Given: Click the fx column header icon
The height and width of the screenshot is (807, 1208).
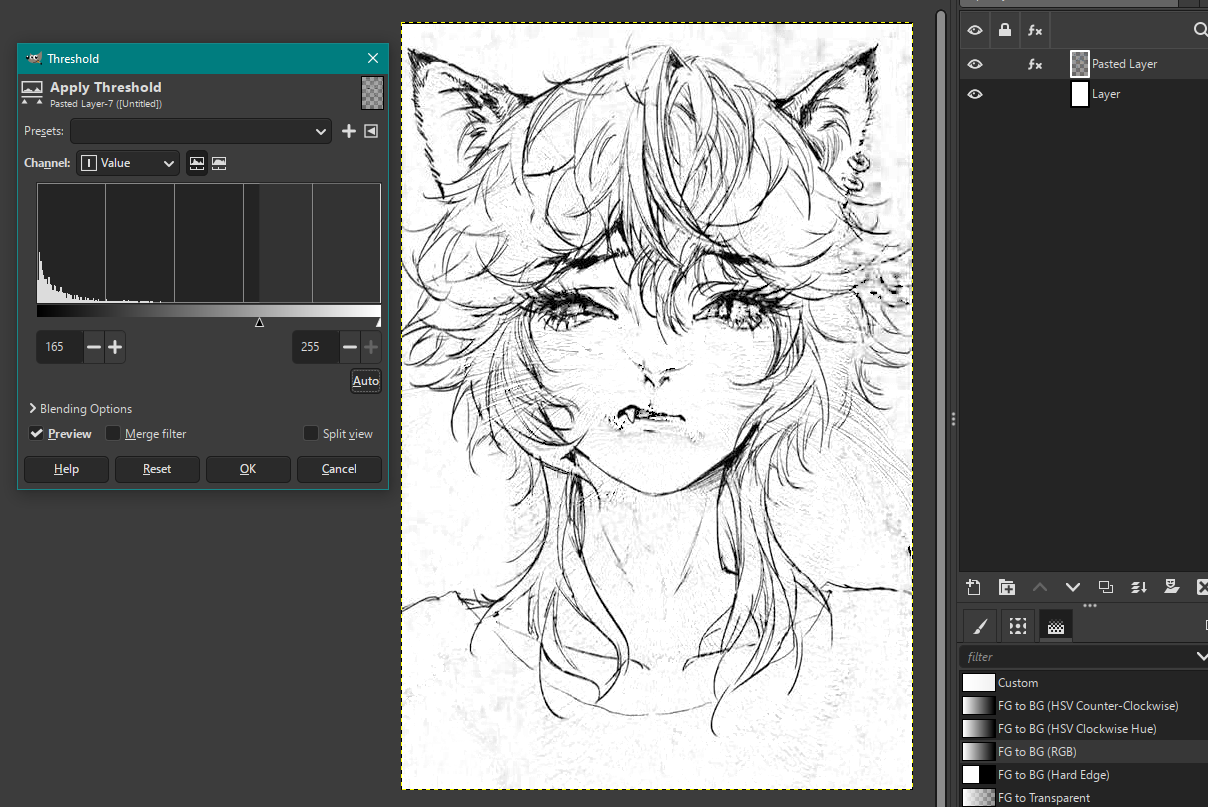Looking at the screenshot, I should 1035,31.
